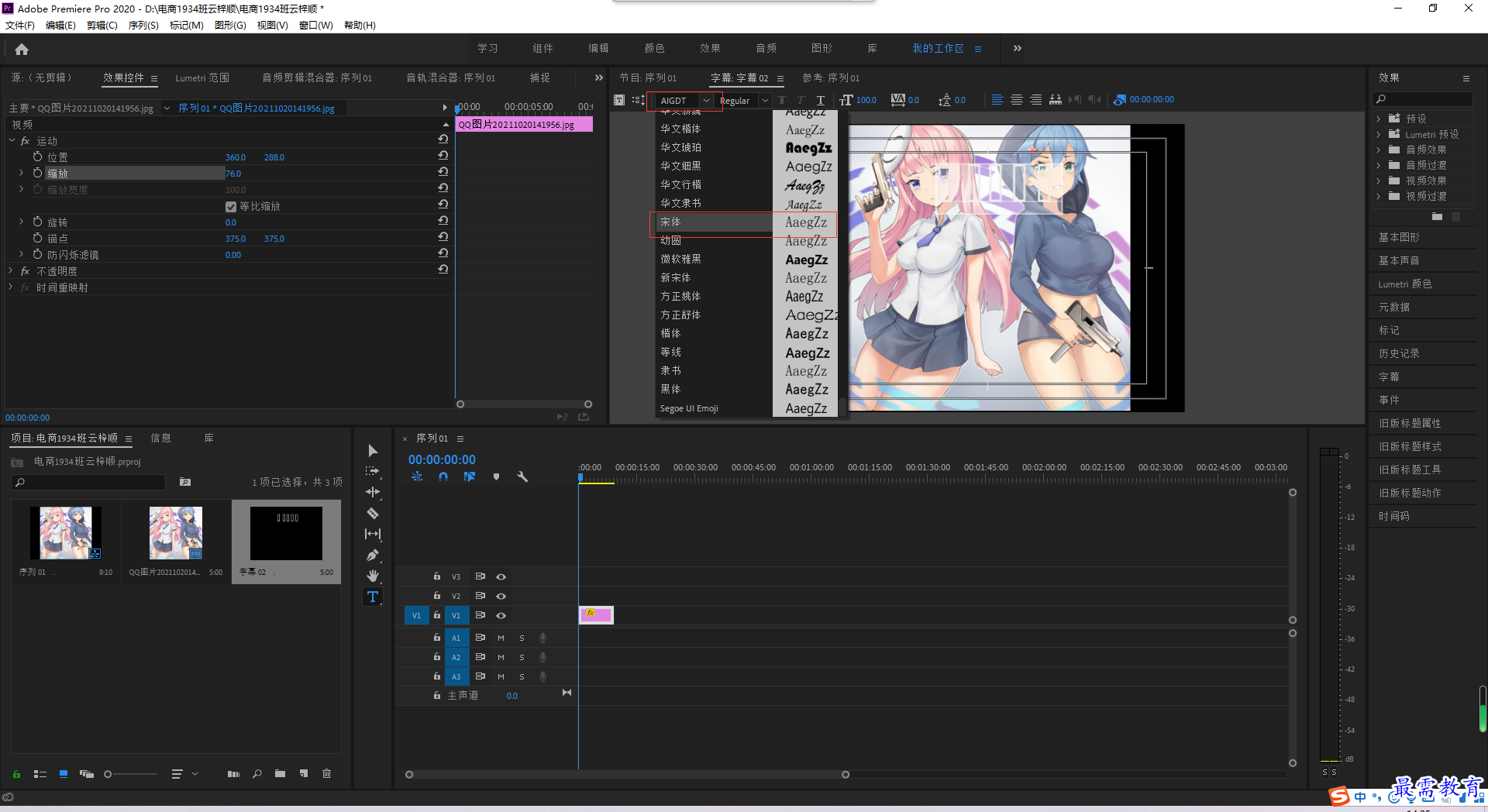Align caption text right
Image resolution: width=1488 pixels, height=812 pixels.
(1036, 100)
